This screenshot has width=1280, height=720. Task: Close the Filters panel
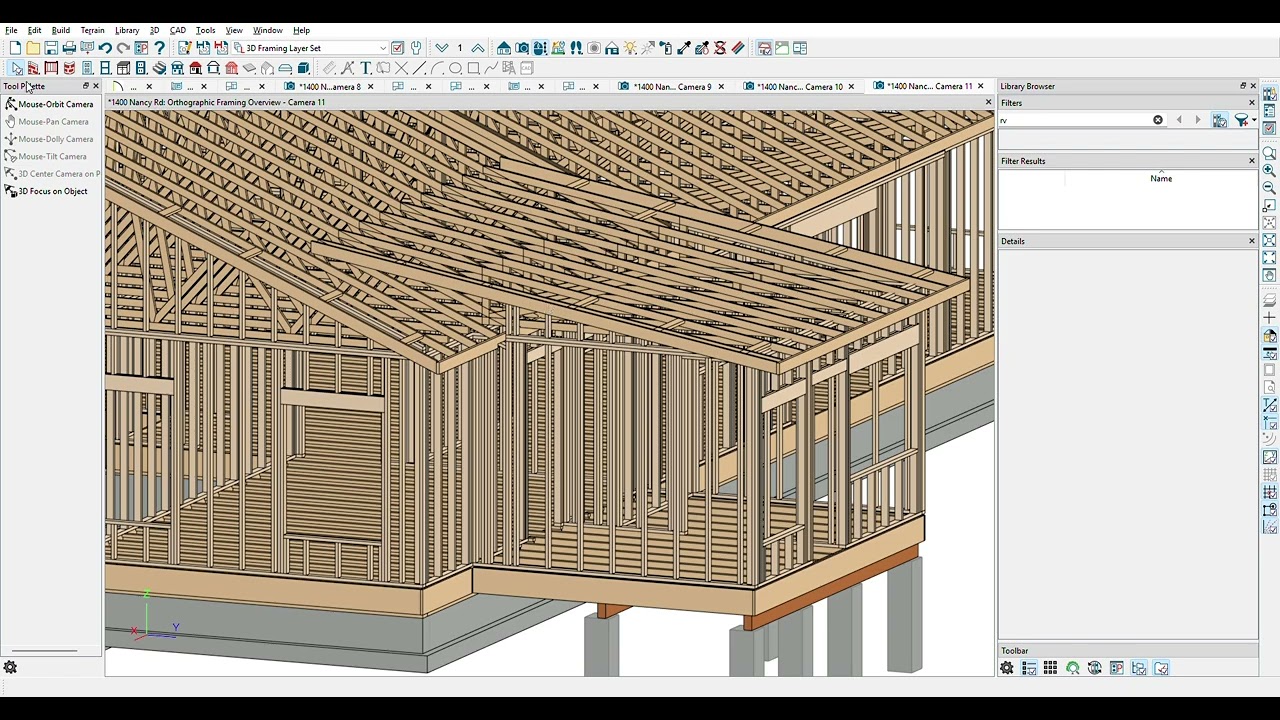coord(1252,103)
